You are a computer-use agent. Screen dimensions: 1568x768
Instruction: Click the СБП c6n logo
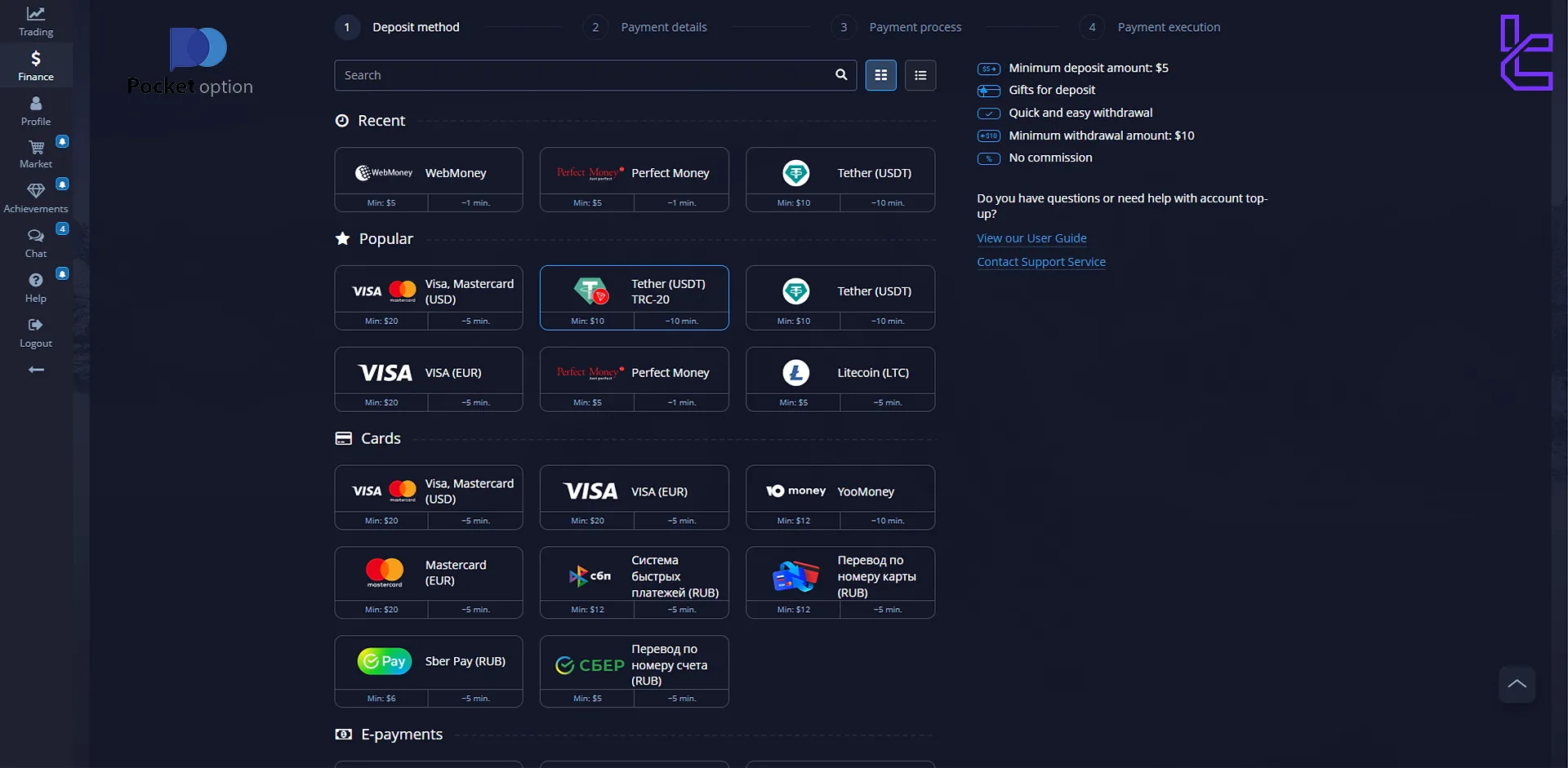click(590, 576)
